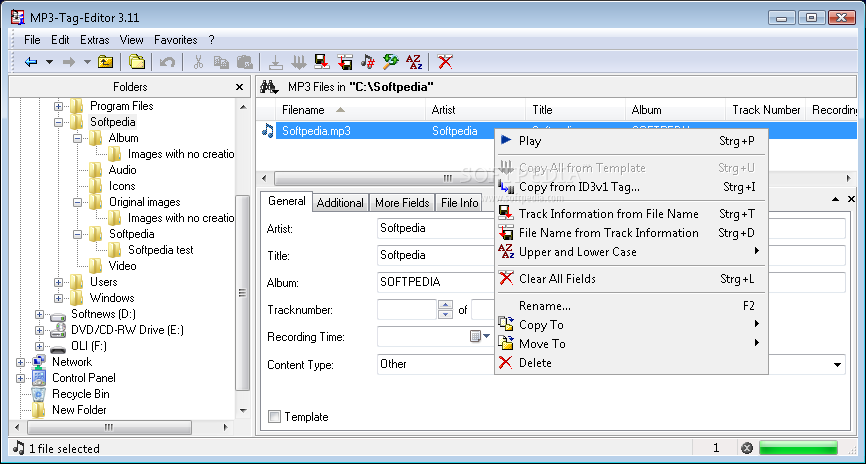
Task: Collapse the Original images folder node
Action: tap(77, 202)
